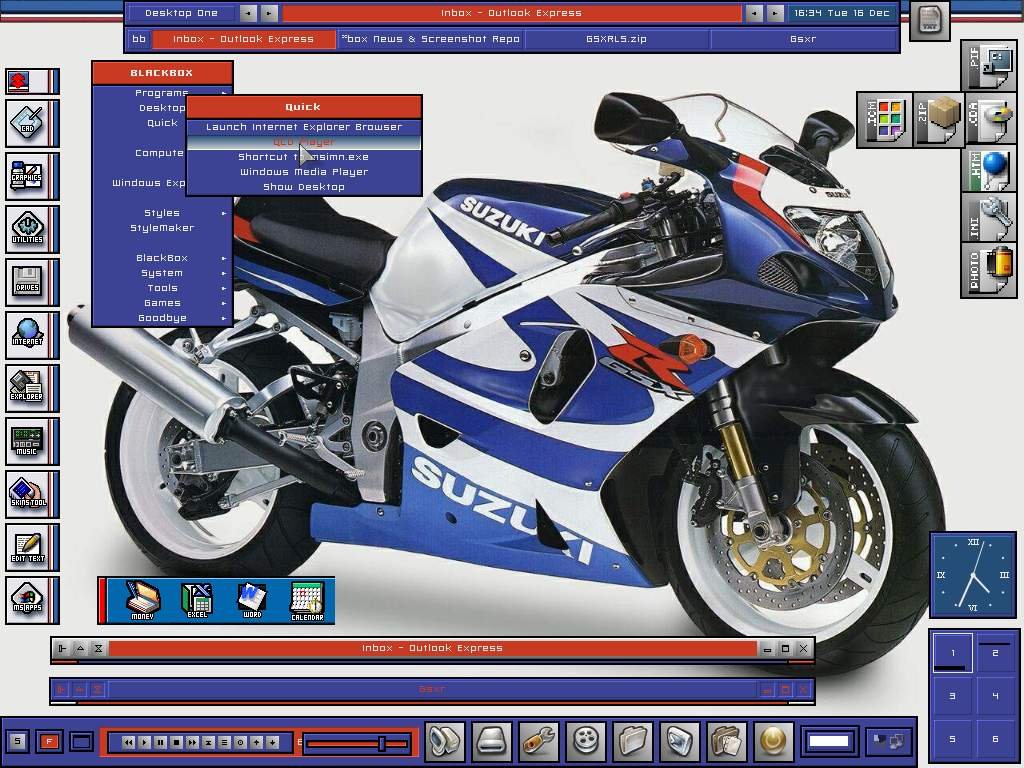The image size is (1024, 768).
Task: Launch Excel from the shortcut bar
Action: (x=197, y=600)
